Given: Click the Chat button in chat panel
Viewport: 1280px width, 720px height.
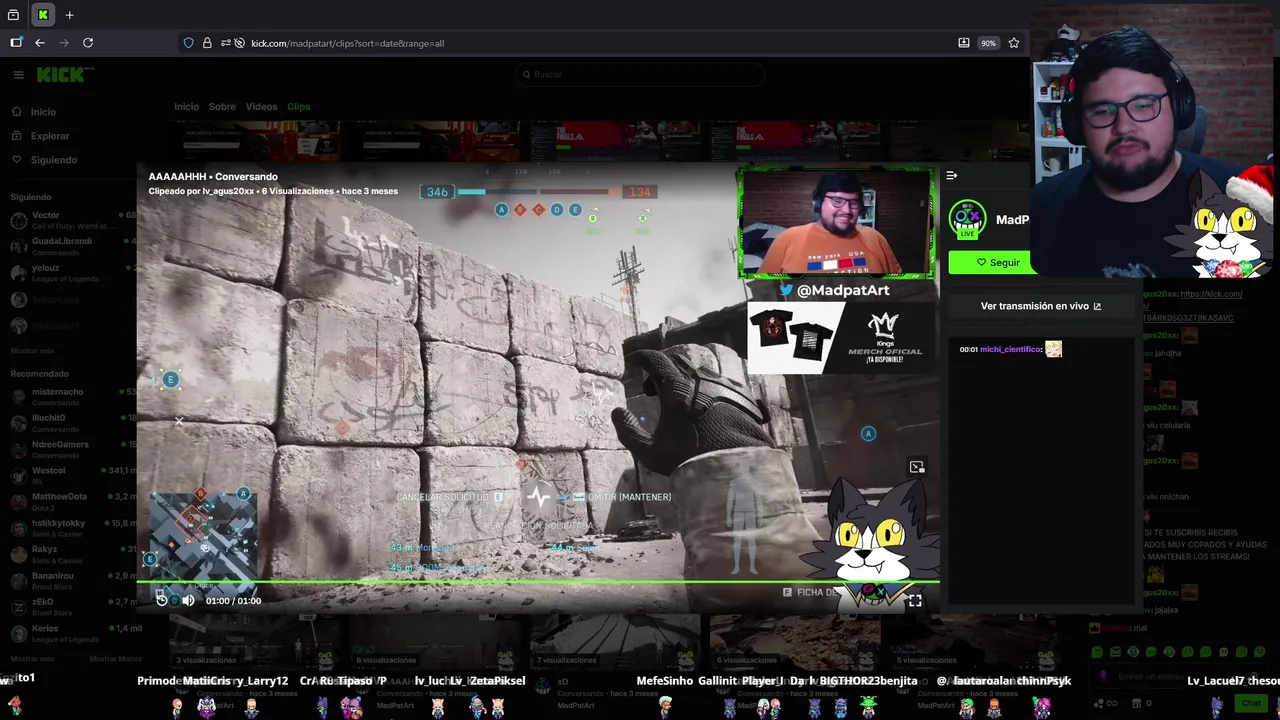Looking at the screenshot, I should [1251, 703].
